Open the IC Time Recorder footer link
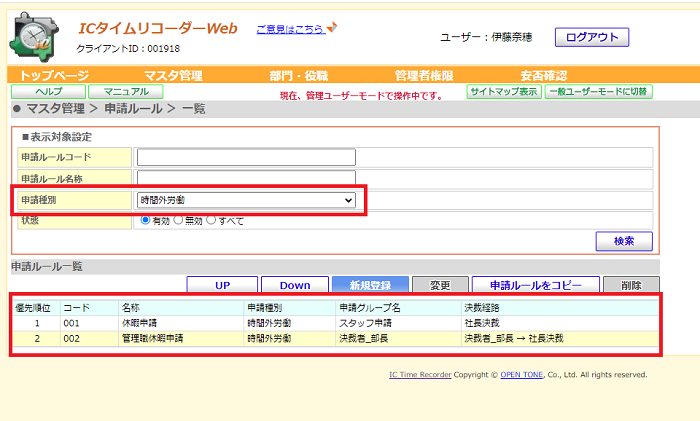700x421 pixels. click(x=420, y=375)
